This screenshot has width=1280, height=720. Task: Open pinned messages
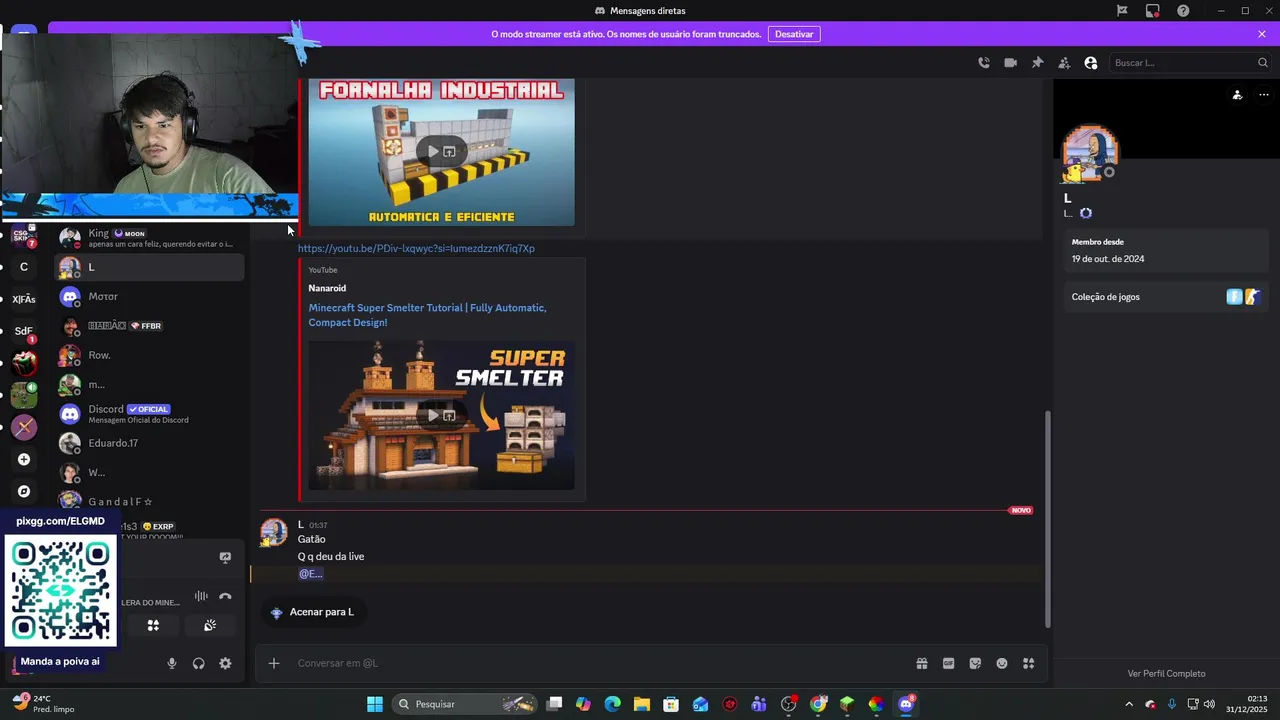point(1038,62)
